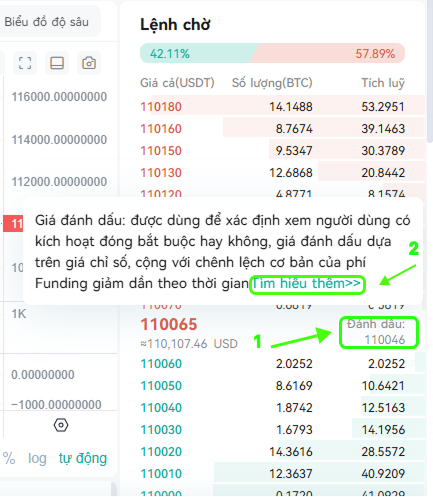The height and width of the screenshot is (497, 433).
Task: Click the Tích luỹ column header
Action: 383,83
